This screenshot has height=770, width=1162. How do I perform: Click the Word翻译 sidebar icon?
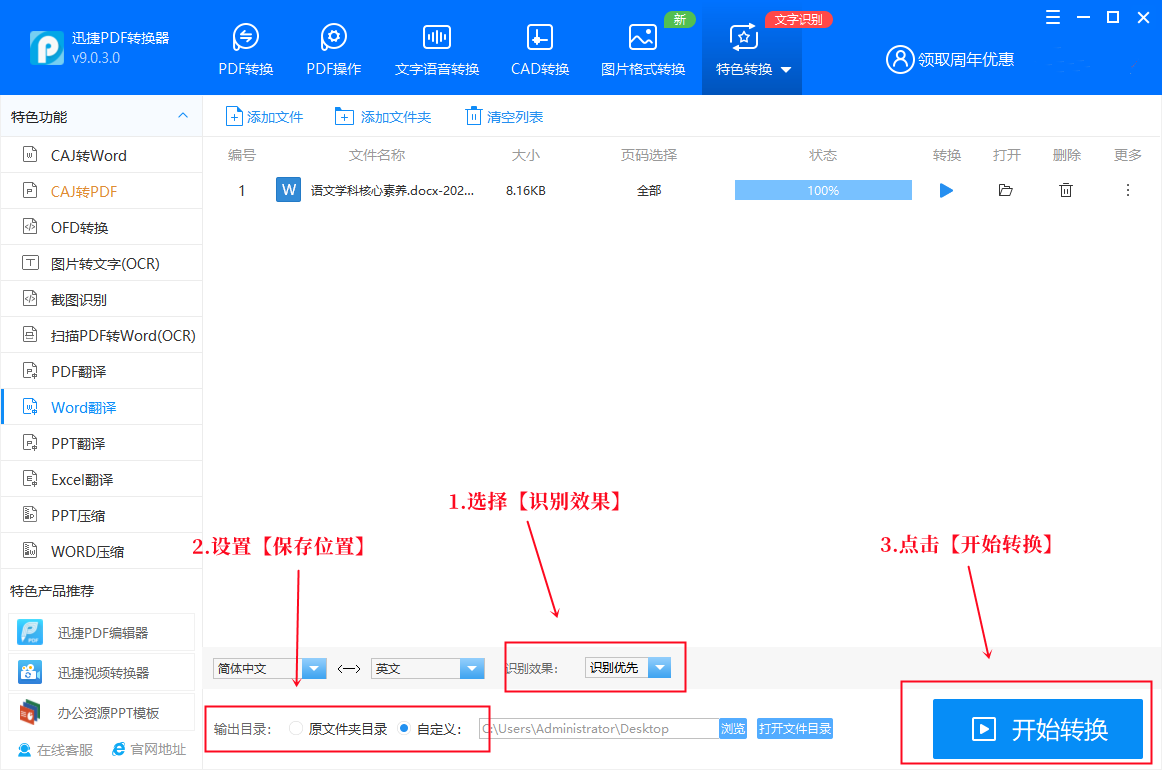click(30, 407)
